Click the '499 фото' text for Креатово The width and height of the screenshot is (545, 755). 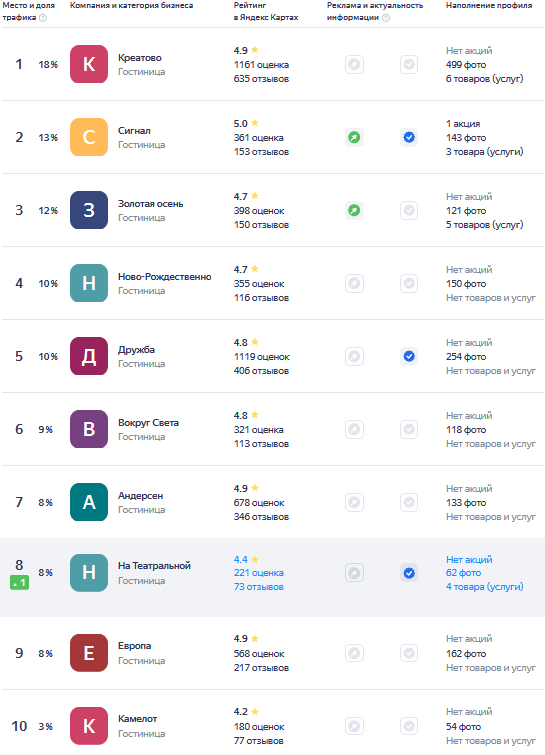point(466,65)
